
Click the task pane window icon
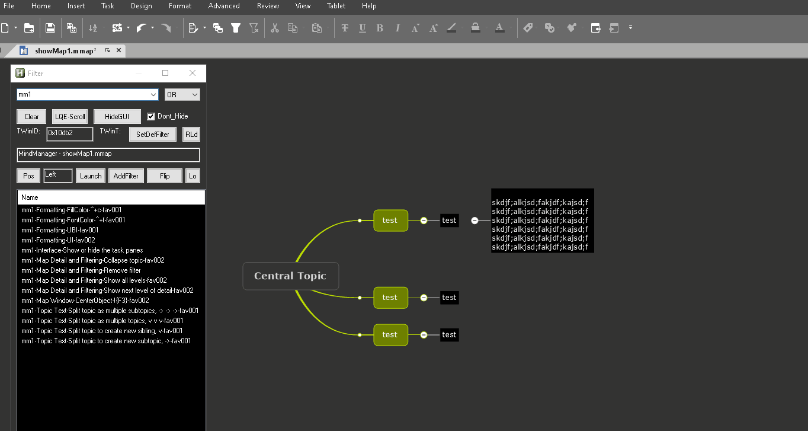pos(595,28)
